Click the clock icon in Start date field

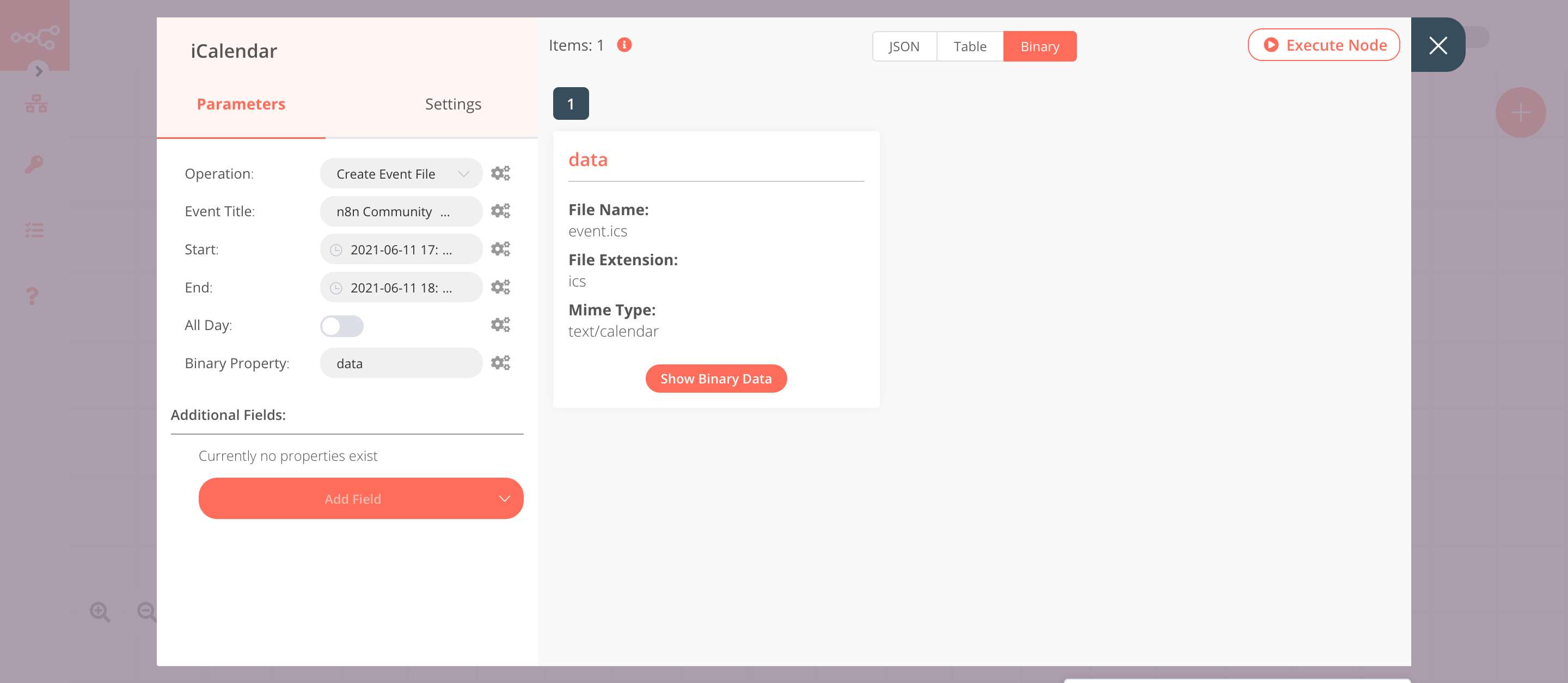[x=337, y=249]
